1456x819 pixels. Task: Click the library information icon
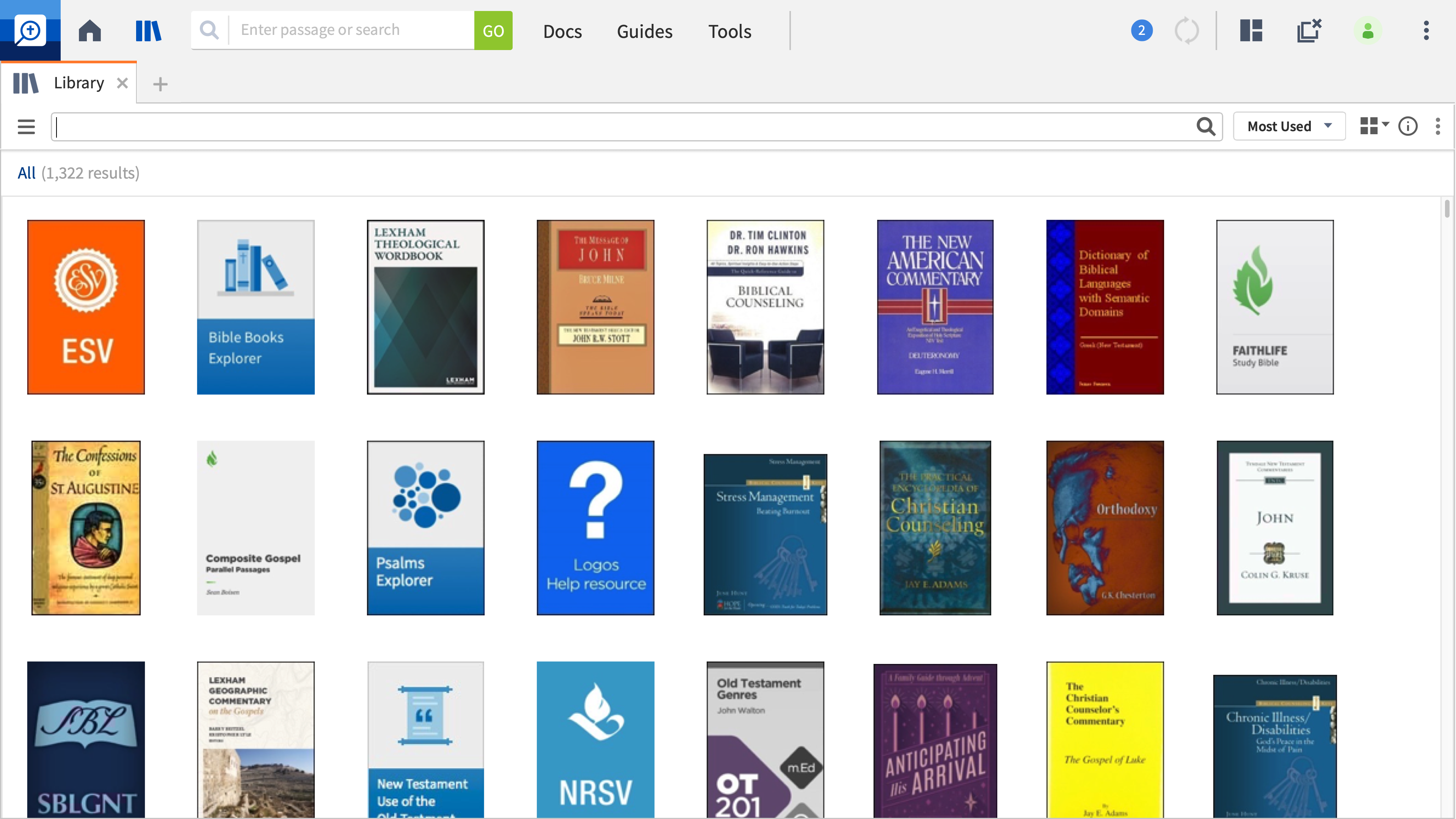point(1407,126)
